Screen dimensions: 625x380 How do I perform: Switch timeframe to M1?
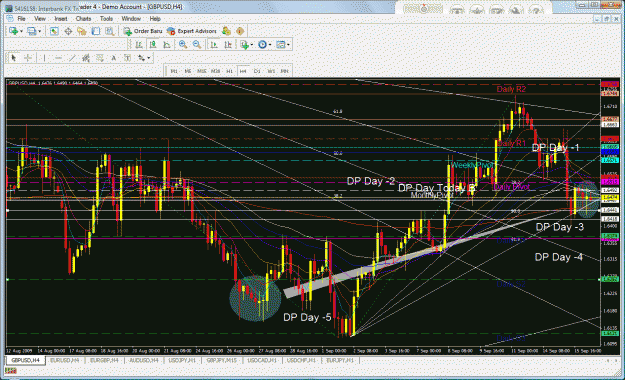point(174,71)
